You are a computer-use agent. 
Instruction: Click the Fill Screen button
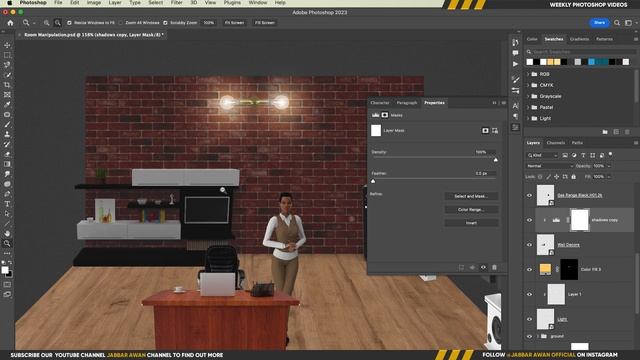click(x=264, y=23)
